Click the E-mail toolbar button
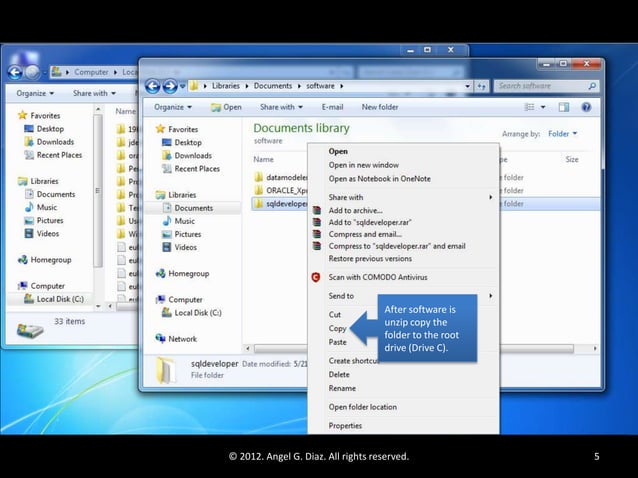Viewport: 638px width, 478px height. [332, 107]
